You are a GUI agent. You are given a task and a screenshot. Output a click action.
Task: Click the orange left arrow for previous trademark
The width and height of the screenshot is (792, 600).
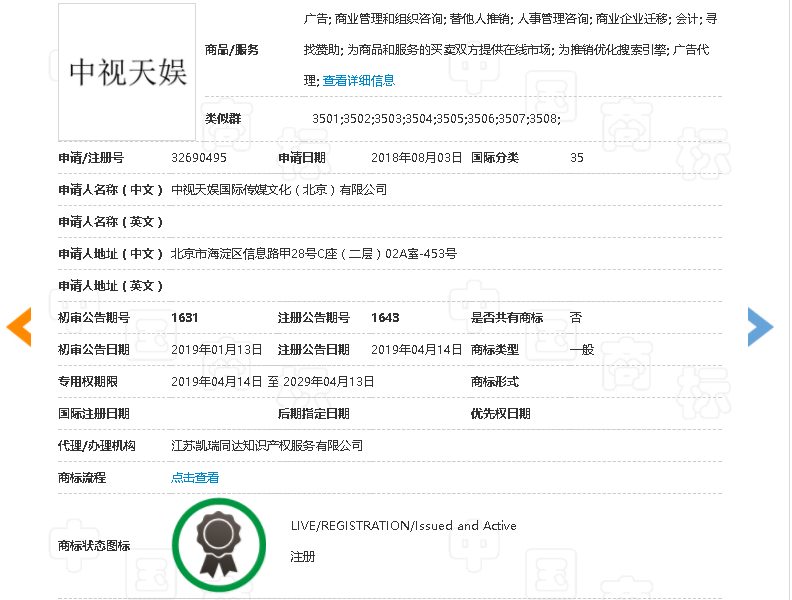(19, 326)
